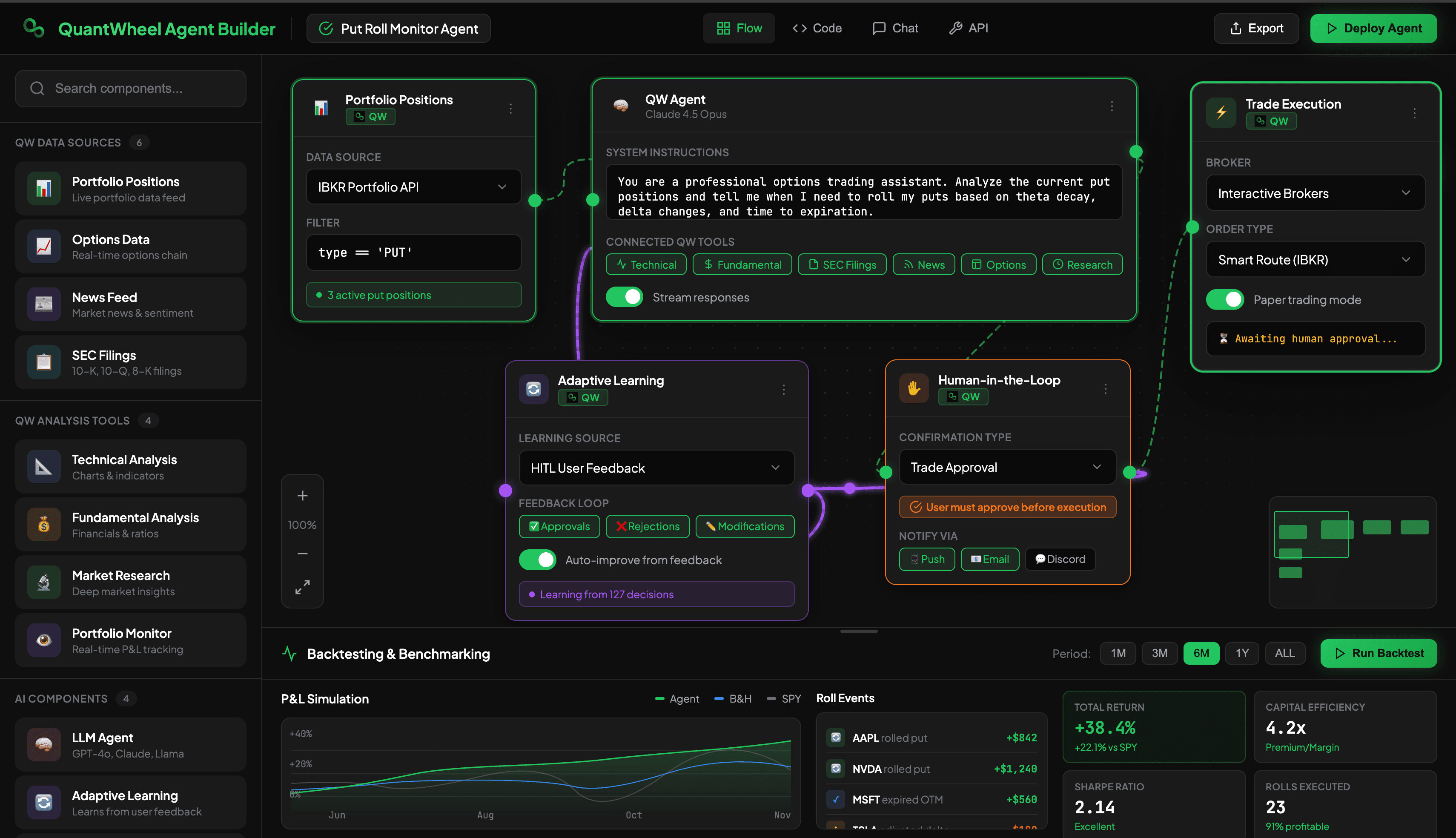Select the Portfolio Positions data source icon
The image size is (1456, 838).
[44, 188]
